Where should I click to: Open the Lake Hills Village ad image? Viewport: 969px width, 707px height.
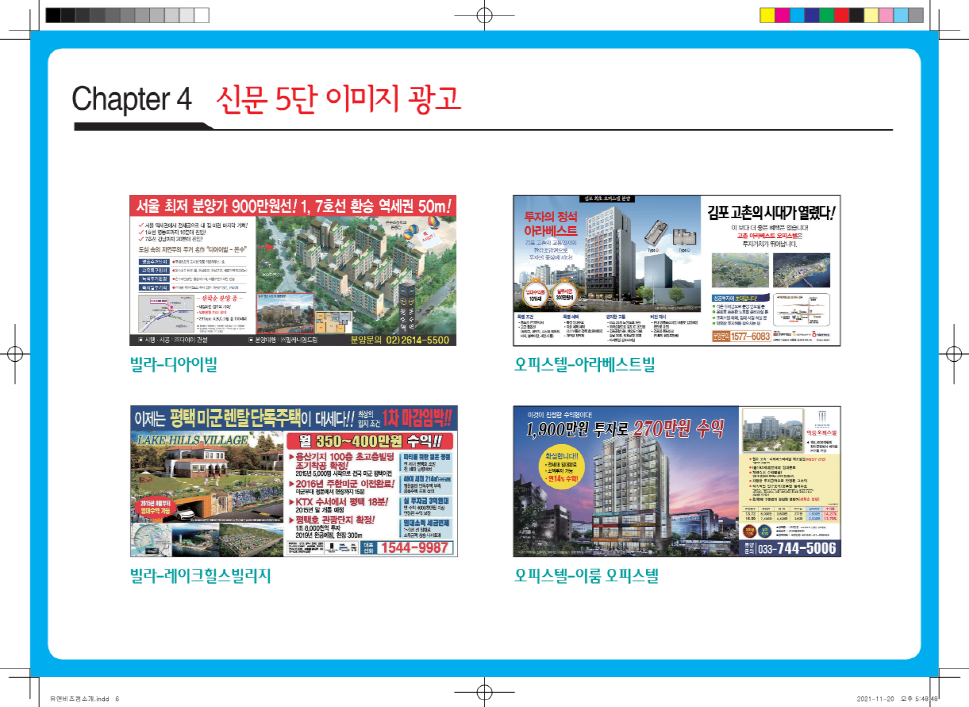pos(294,481)
